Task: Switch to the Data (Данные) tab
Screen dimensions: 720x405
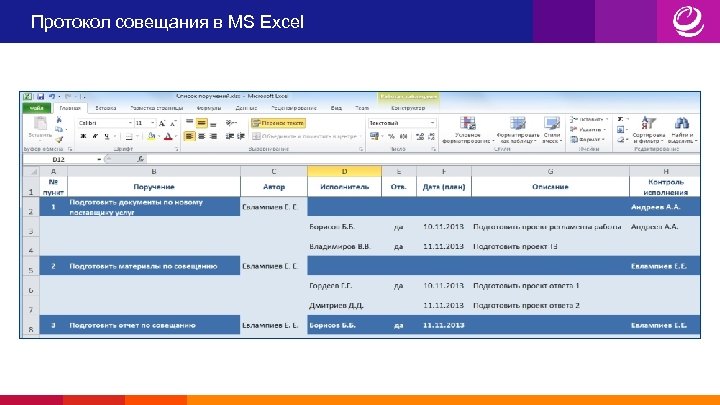Action: click(246, 108)
